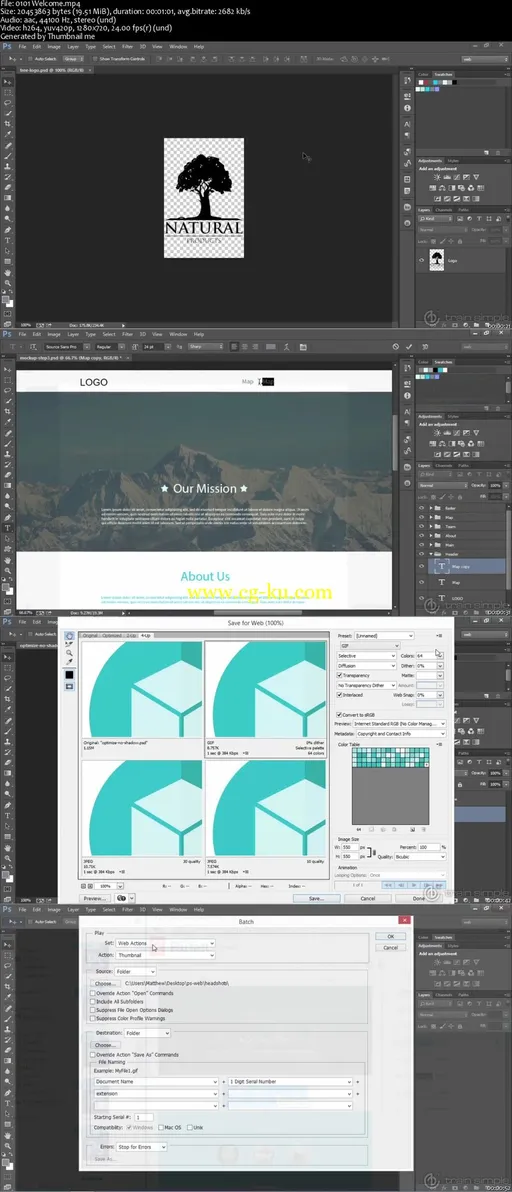Image resolution: width=512 pixels, height=1192 pixels.
Task: Open the Optimize flyout menu beside Preset
Action: 439,636
